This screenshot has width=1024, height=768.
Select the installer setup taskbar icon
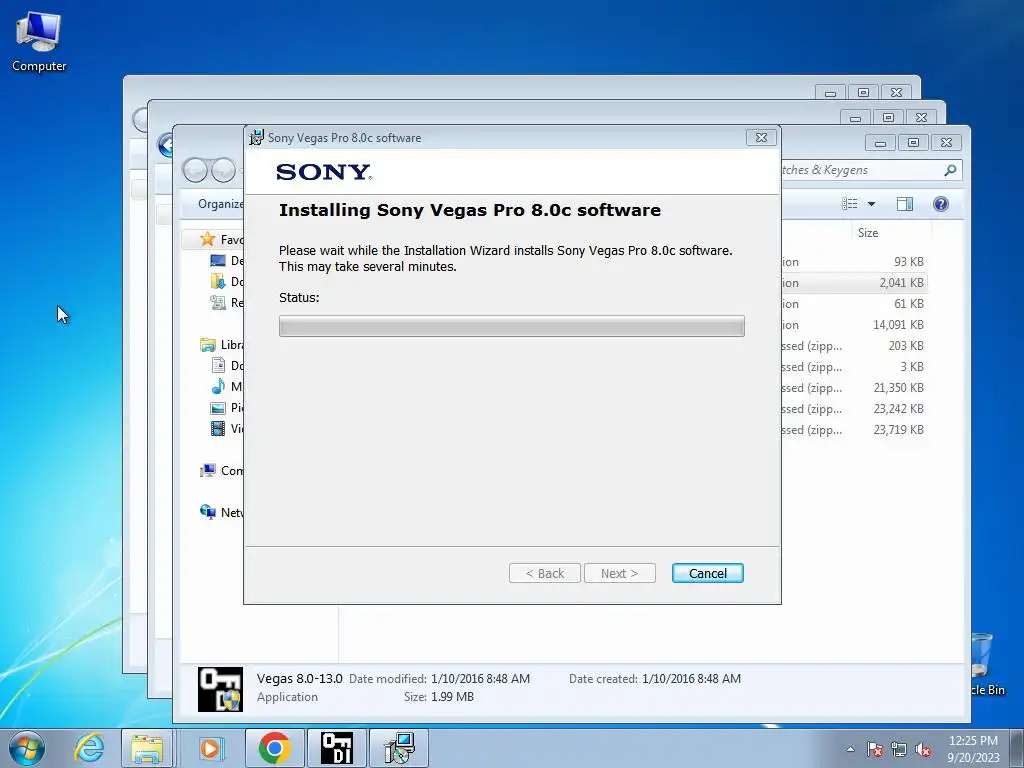pyautogui.click(x=399, y=748)
